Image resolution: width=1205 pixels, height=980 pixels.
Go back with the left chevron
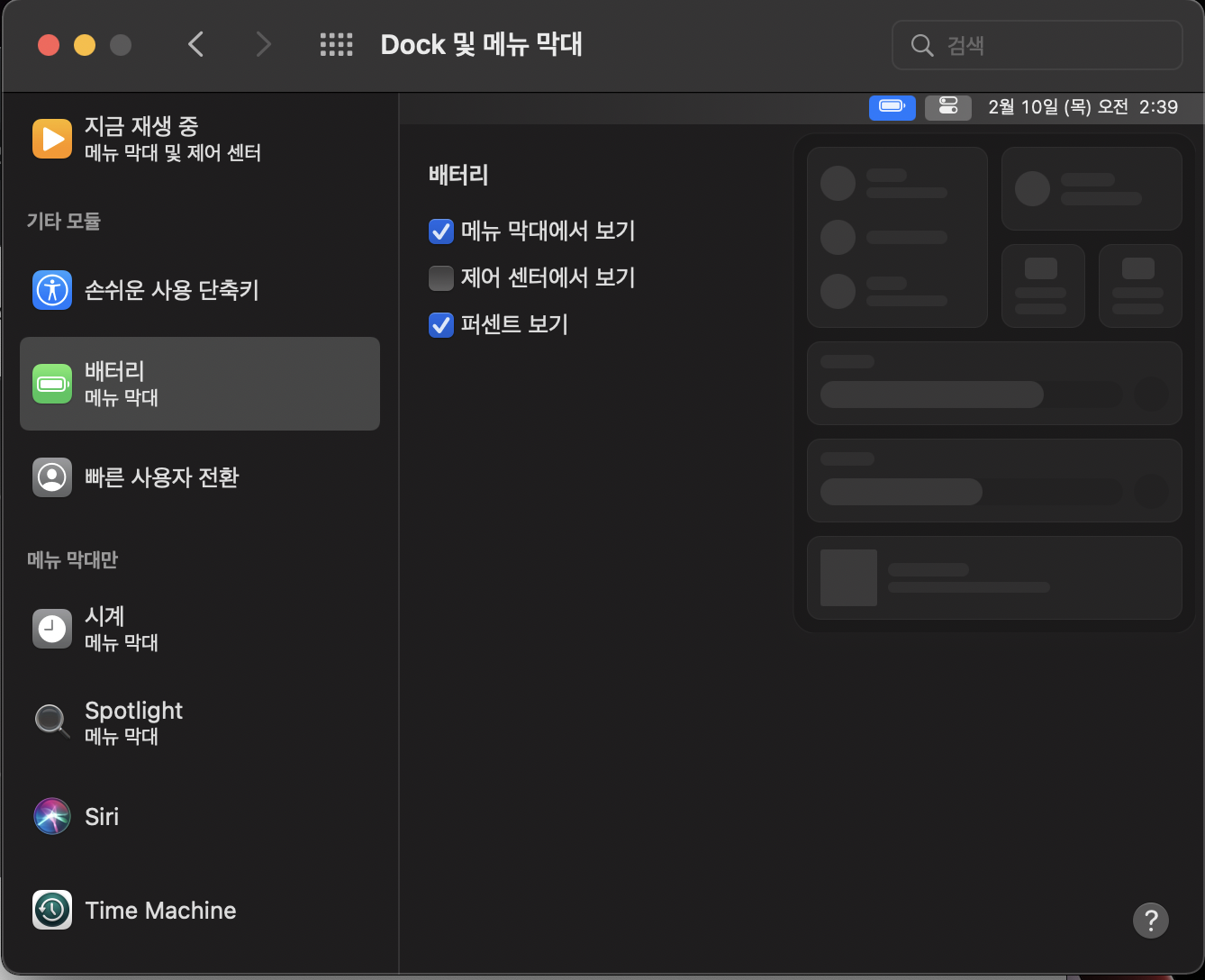click(x=196, y=44)
